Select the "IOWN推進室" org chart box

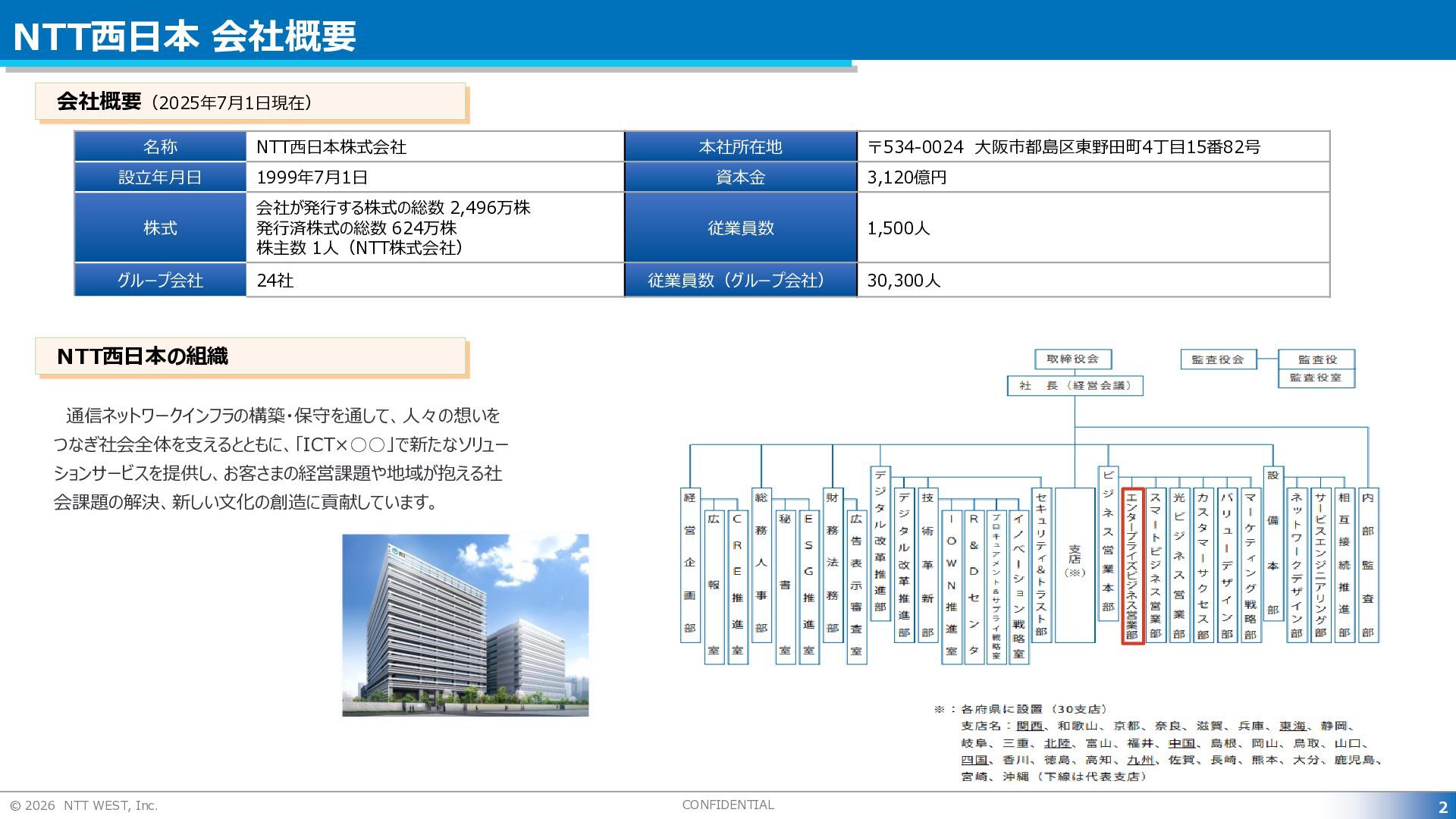[x=951, y=586]
